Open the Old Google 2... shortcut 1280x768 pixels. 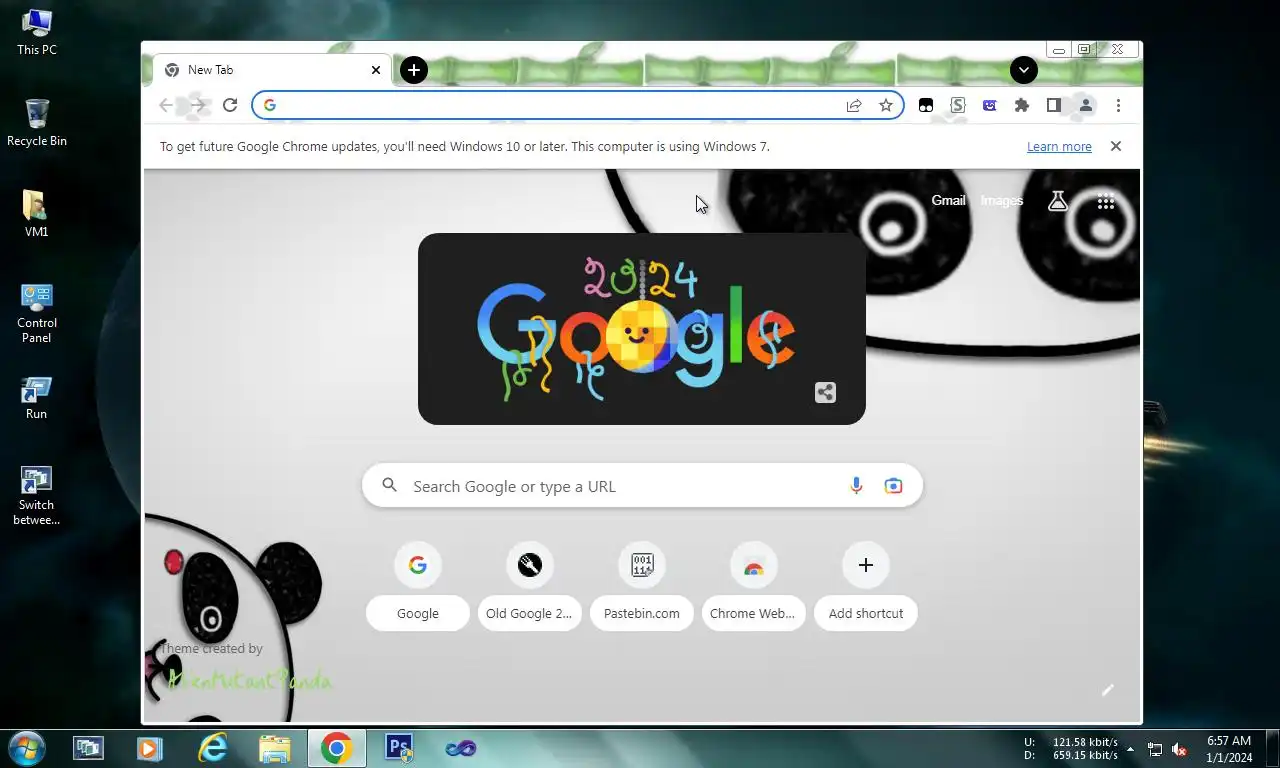pos(529,587)
